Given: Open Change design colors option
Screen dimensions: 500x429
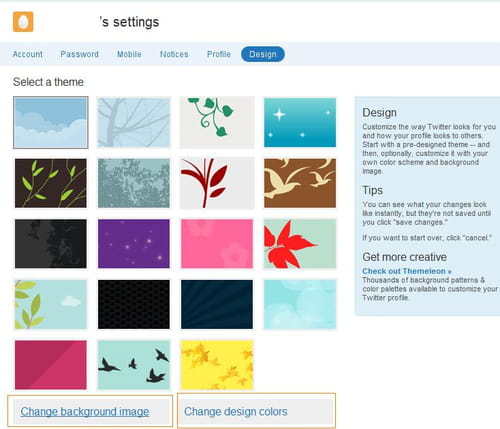Looking at the screenshot, I should click(x=236, y=412).
